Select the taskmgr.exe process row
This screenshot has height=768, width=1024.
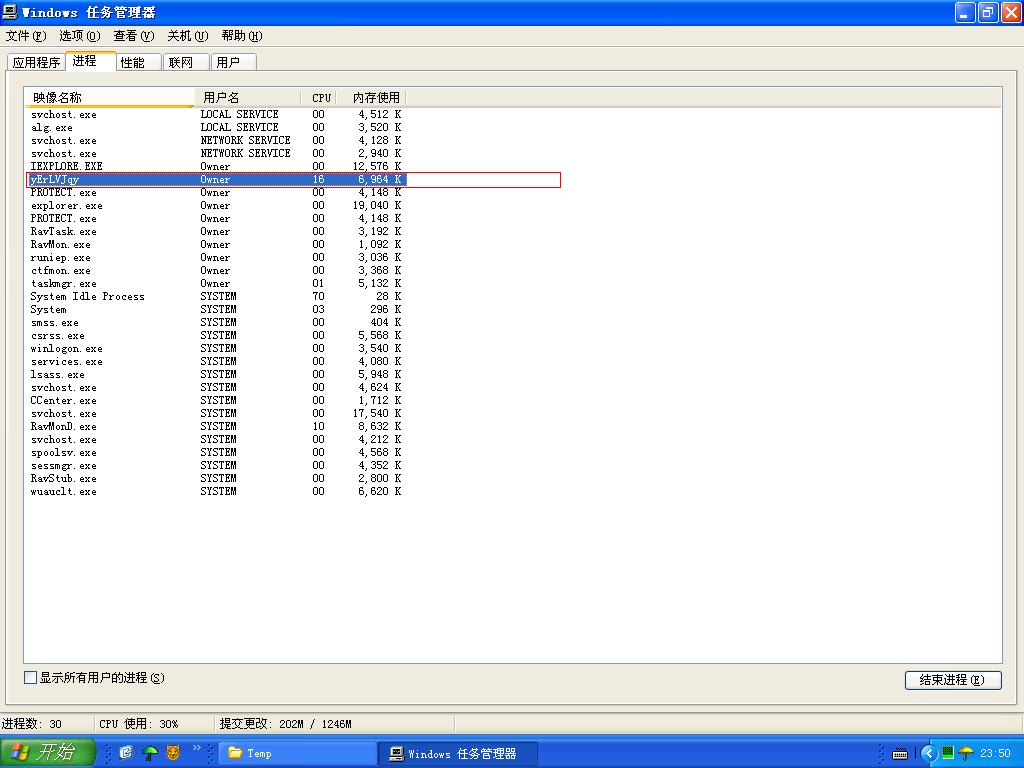pyautogui.click(x=216, y=283)
